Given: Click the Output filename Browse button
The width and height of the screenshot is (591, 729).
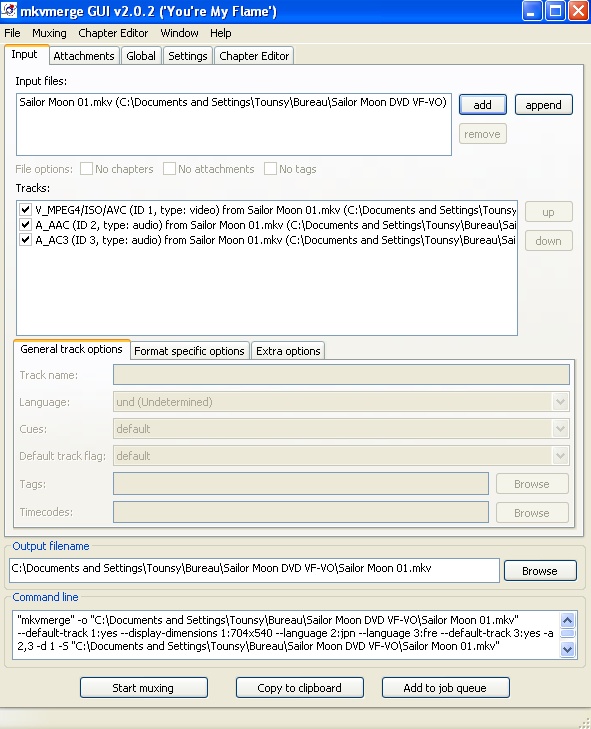Looking at the screenshot, I should 540,570.
